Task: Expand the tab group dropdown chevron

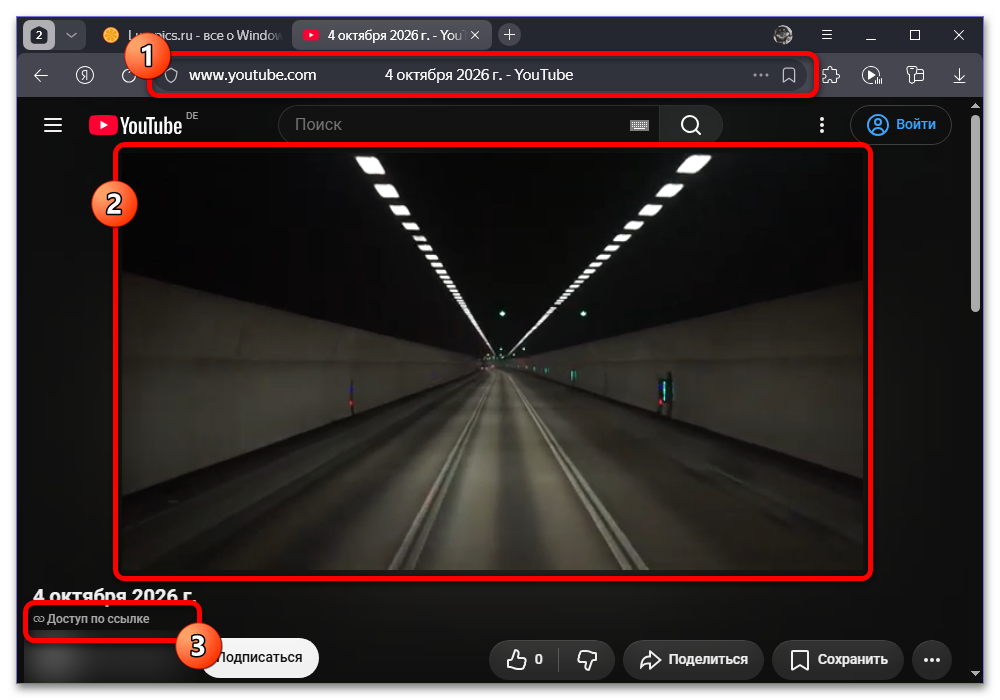Action: point(71,35)
